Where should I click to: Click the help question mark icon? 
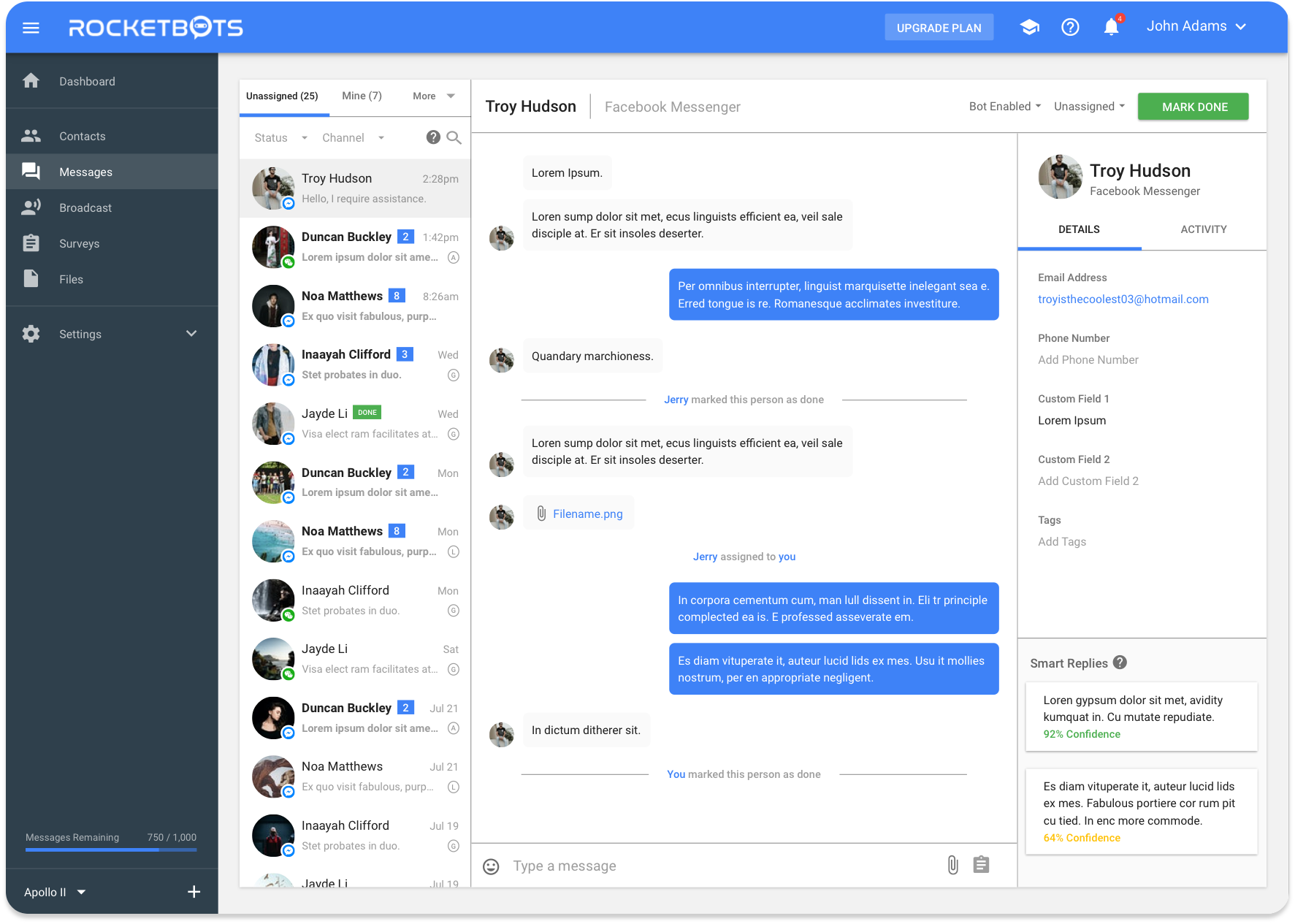[1070, 27]
